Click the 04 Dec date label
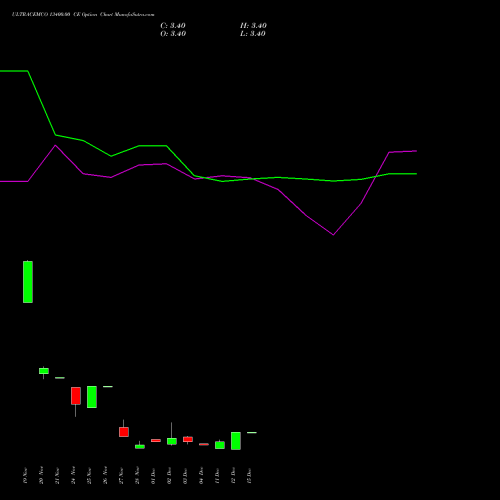This screenshot has height=500, width=500. click(x=201, y=475)
